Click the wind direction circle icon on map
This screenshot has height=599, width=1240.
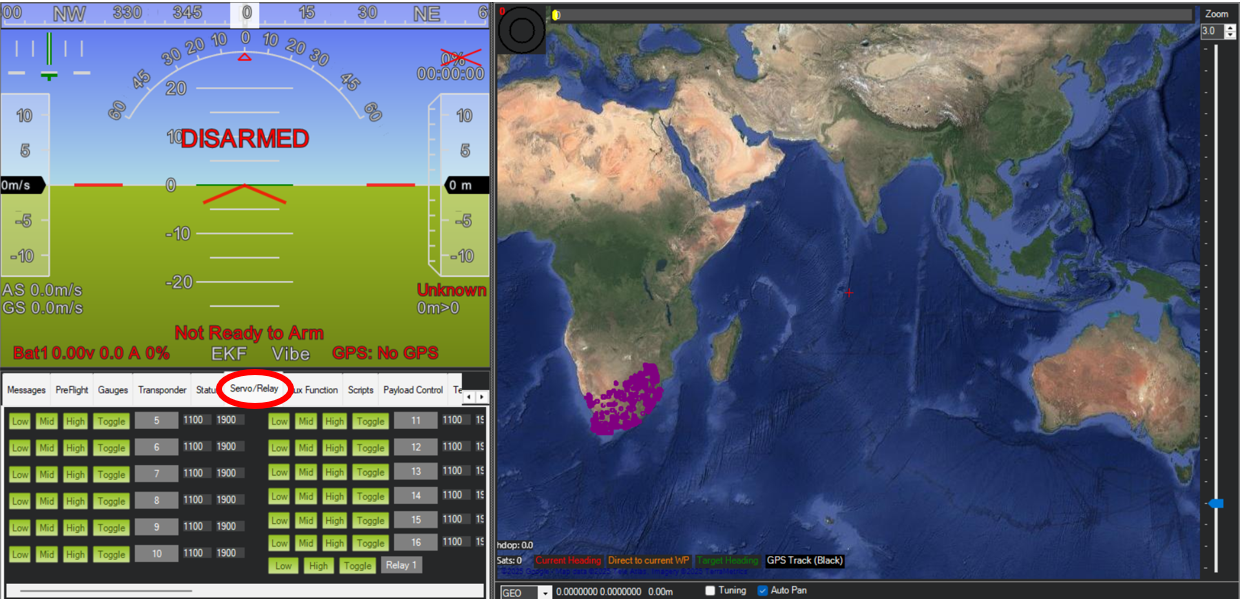tap(522, 30)
